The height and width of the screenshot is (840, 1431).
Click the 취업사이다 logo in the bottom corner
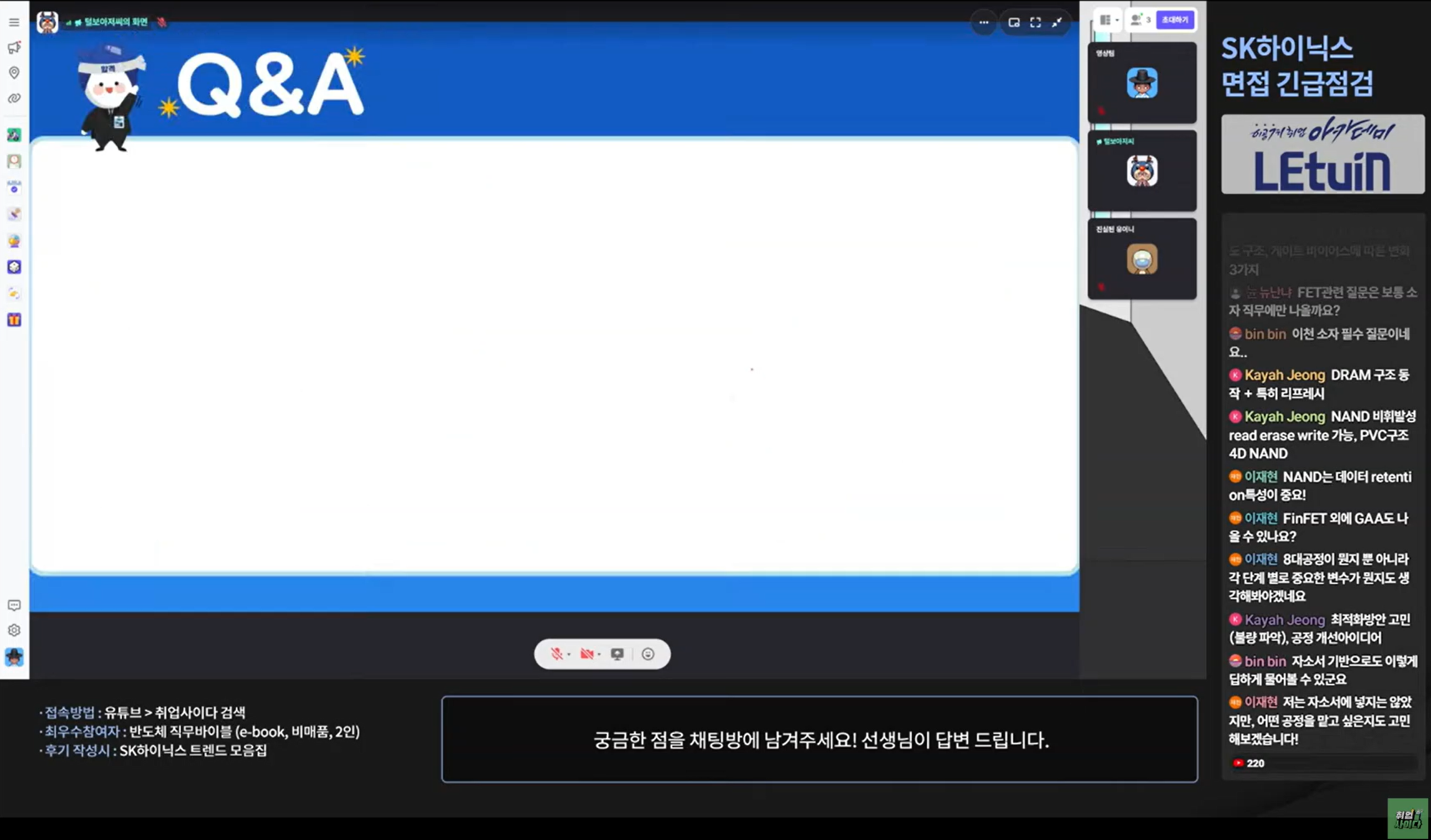click(x=1408, y=818)
